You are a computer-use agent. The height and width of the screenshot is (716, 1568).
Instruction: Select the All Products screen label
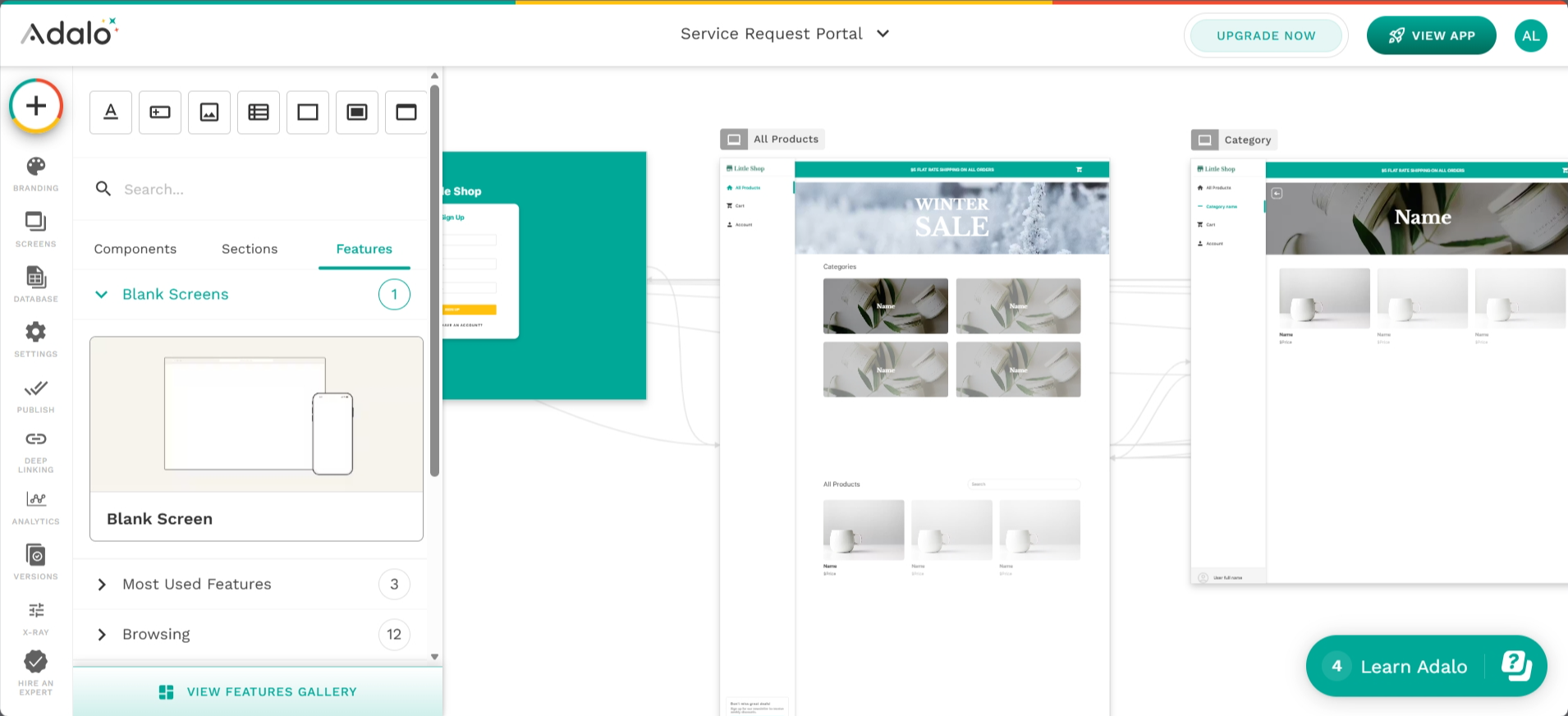tap(786, 140)
